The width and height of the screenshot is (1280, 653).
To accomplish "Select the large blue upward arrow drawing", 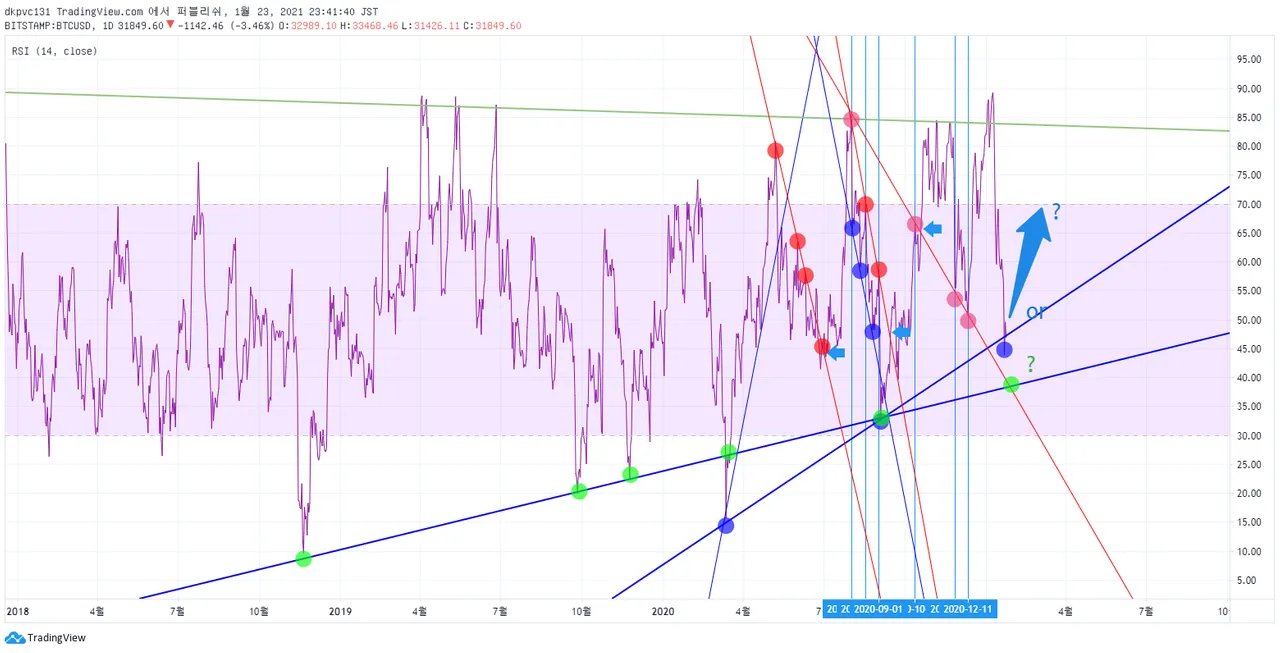I will [x=1030, y=260].
